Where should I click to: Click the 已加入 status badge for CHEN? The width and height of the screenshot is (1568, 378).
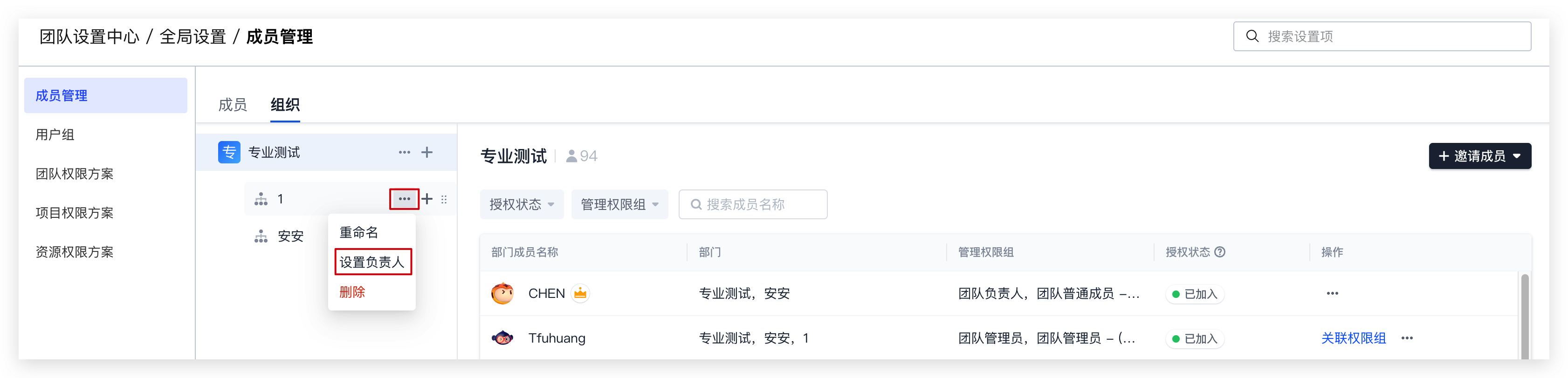[1195, 294]
